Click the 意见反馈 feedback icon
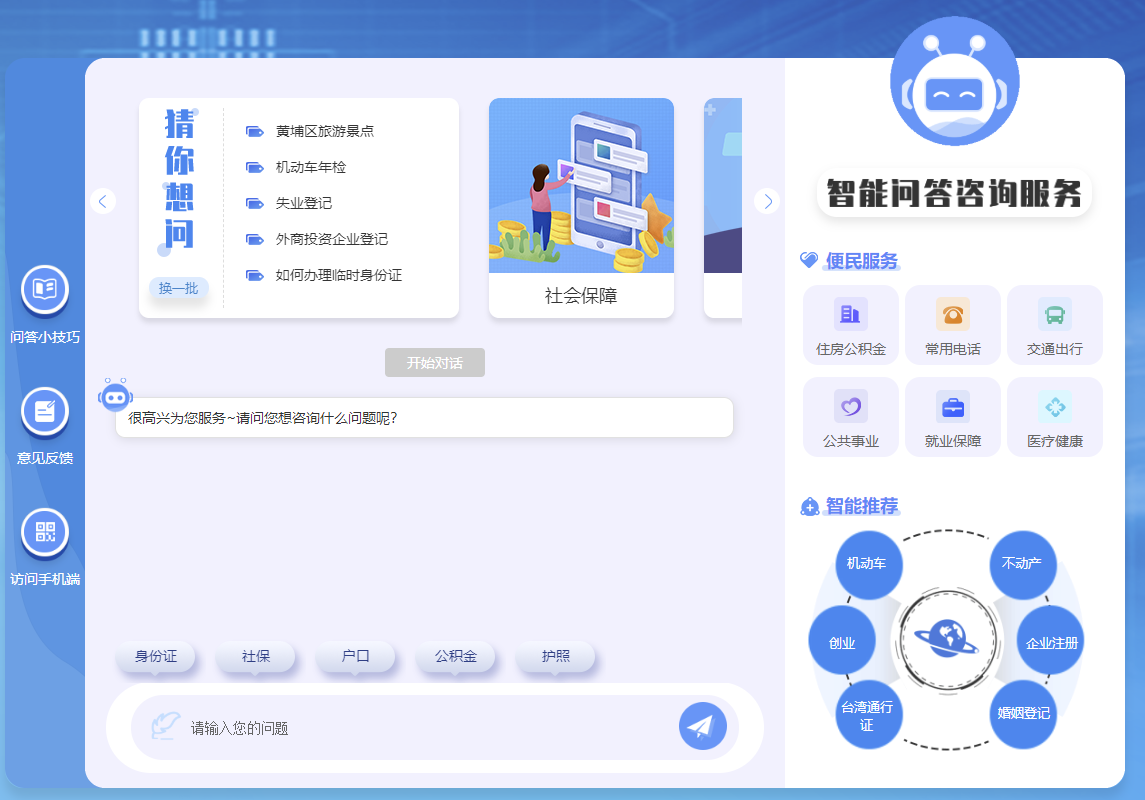 [45, 411]
